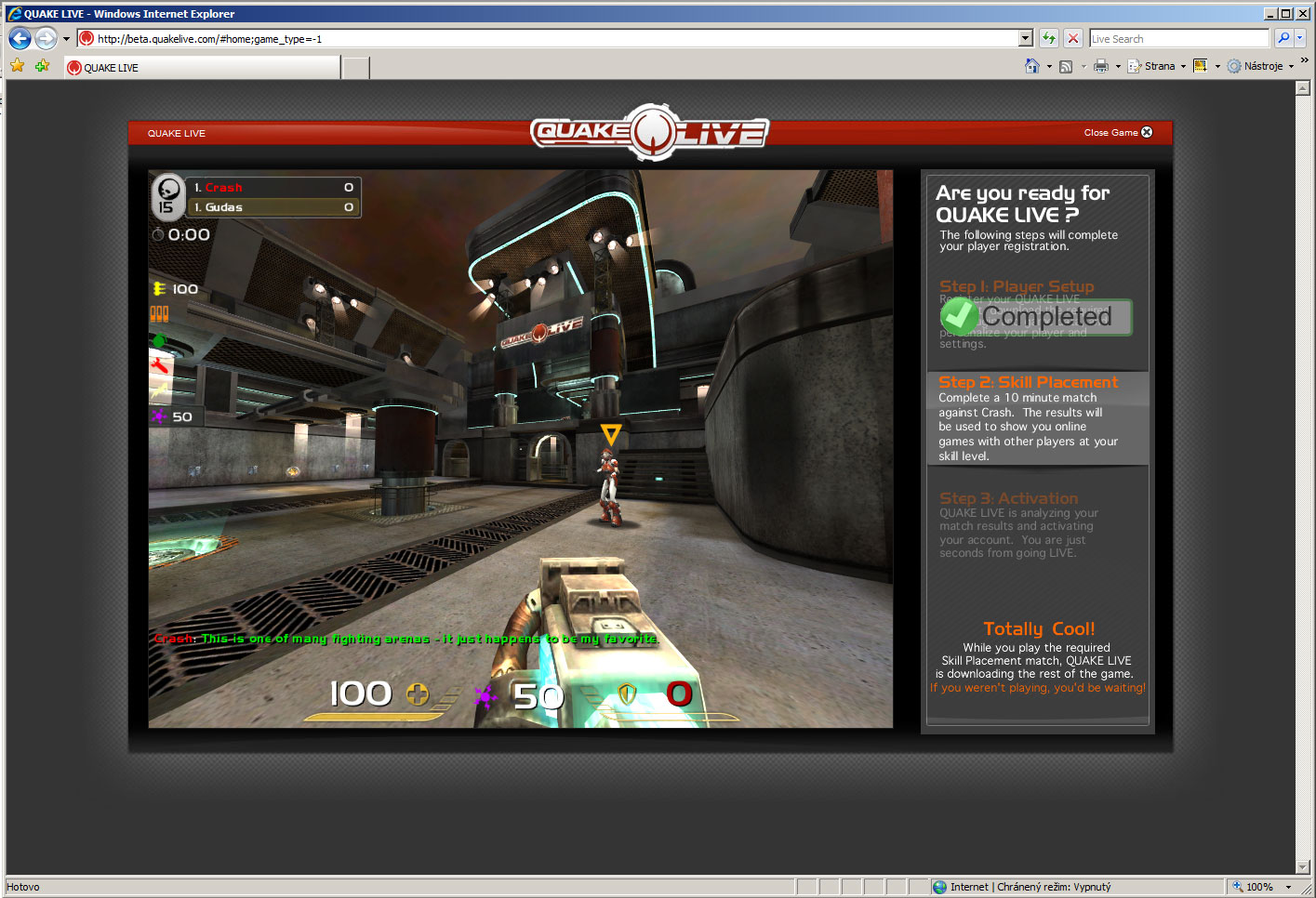1316x898 pixels.
Task: Stop loading with the red X icon
Action: click(1073, 38)
